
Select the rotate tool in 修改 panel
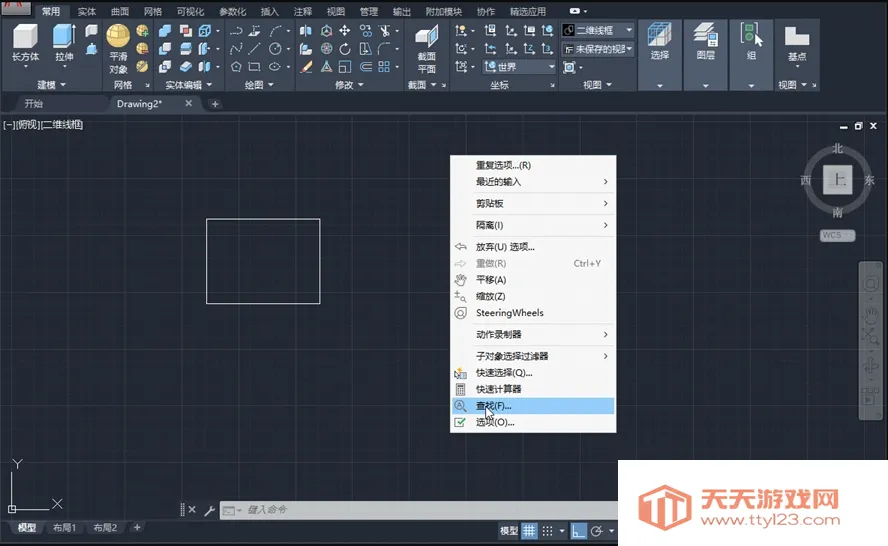coord(345,49)
